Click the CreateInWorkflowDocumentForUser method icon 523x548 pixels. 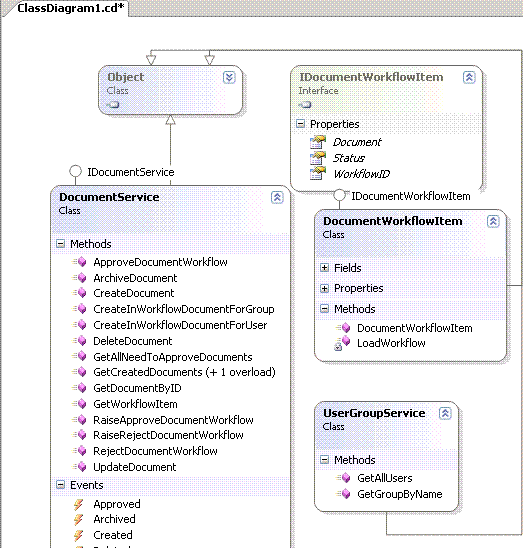click(79, 325)
